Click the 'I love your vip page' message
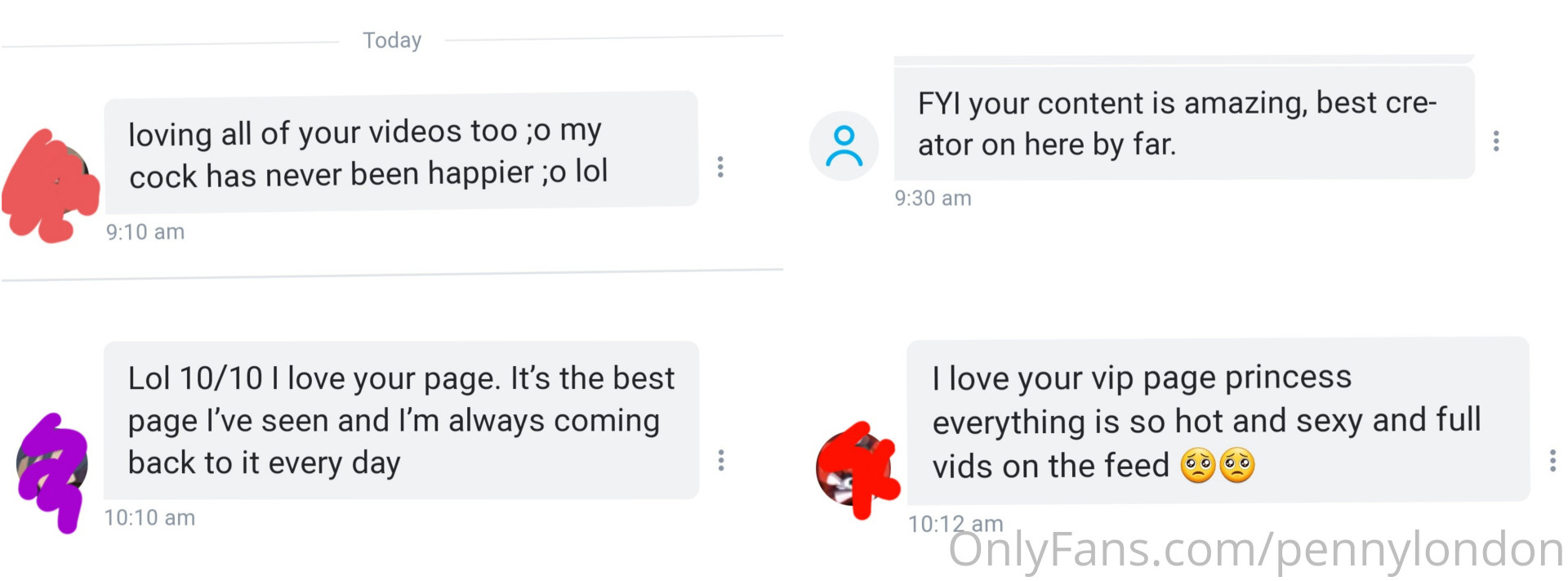This screenshot has height=581, width=1568. click(x=1218, y=421)
